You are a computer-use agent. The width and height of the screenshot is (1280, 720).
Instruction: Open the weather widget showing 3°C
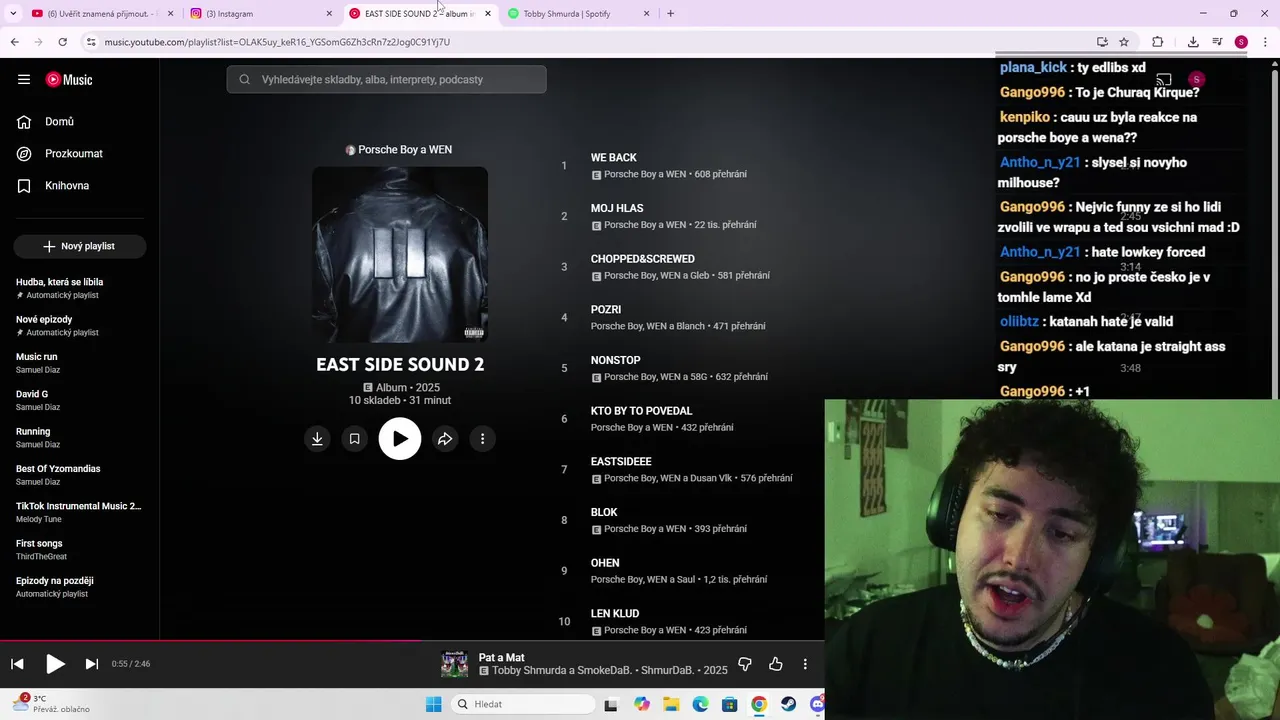click(52, 704)
